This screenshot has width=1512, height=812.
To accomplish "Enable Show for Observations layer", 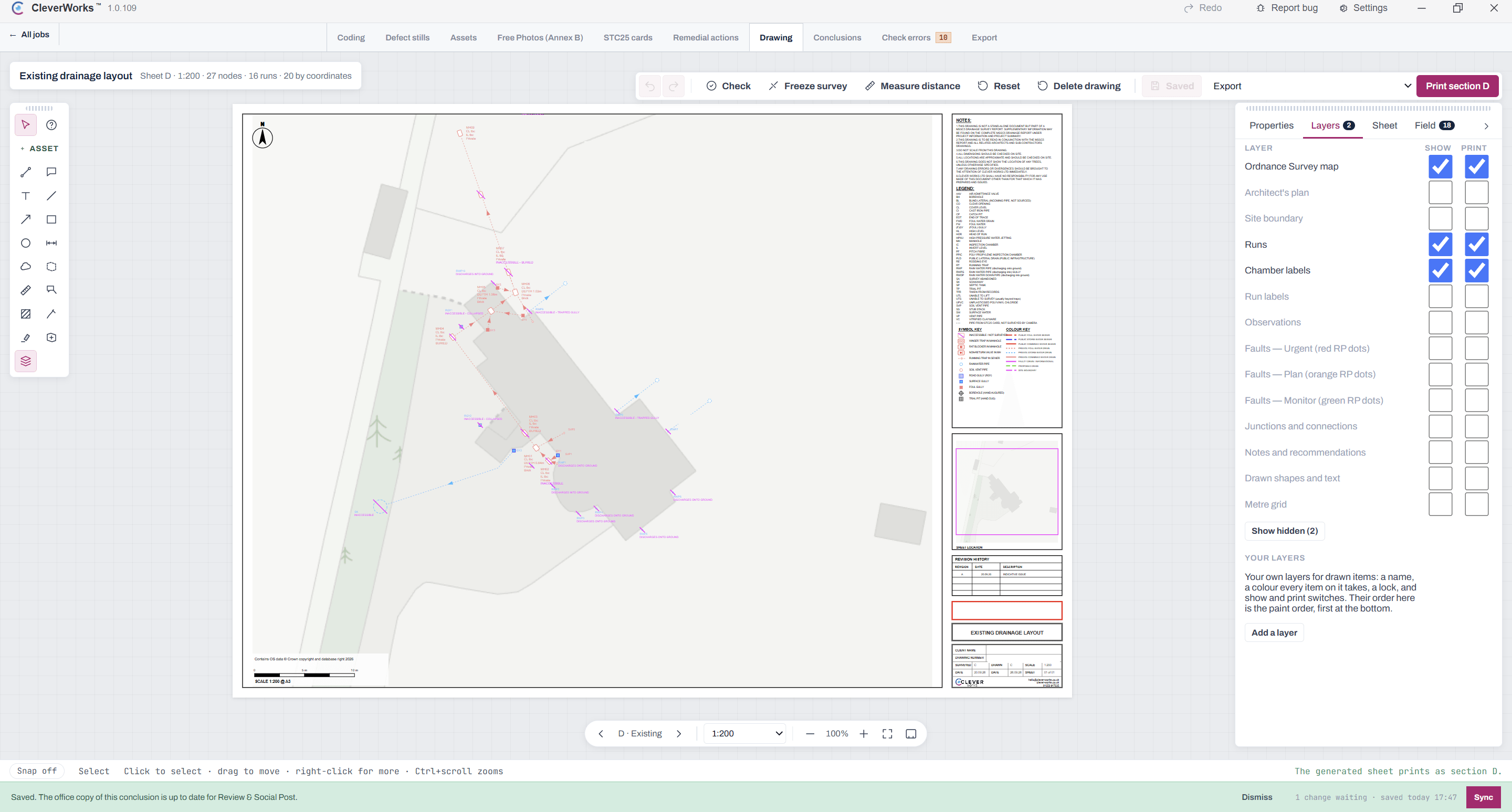I will 1441,322.
